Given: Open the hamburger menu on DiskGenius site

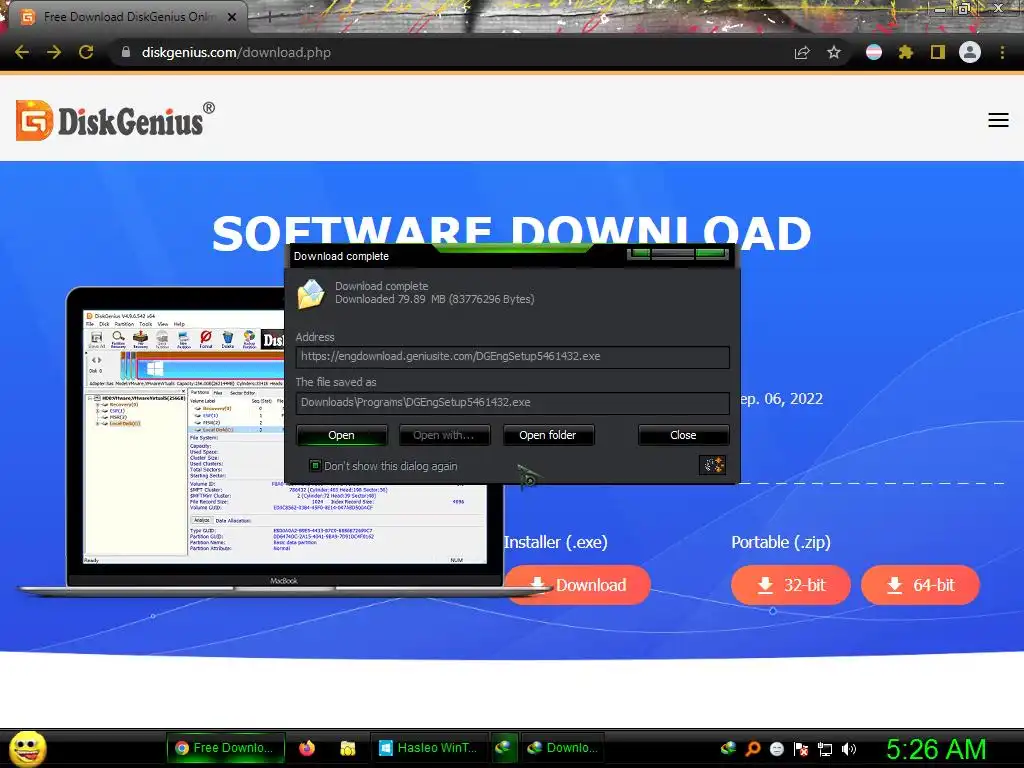Looking at the screenshot, I should click(998, 120).
